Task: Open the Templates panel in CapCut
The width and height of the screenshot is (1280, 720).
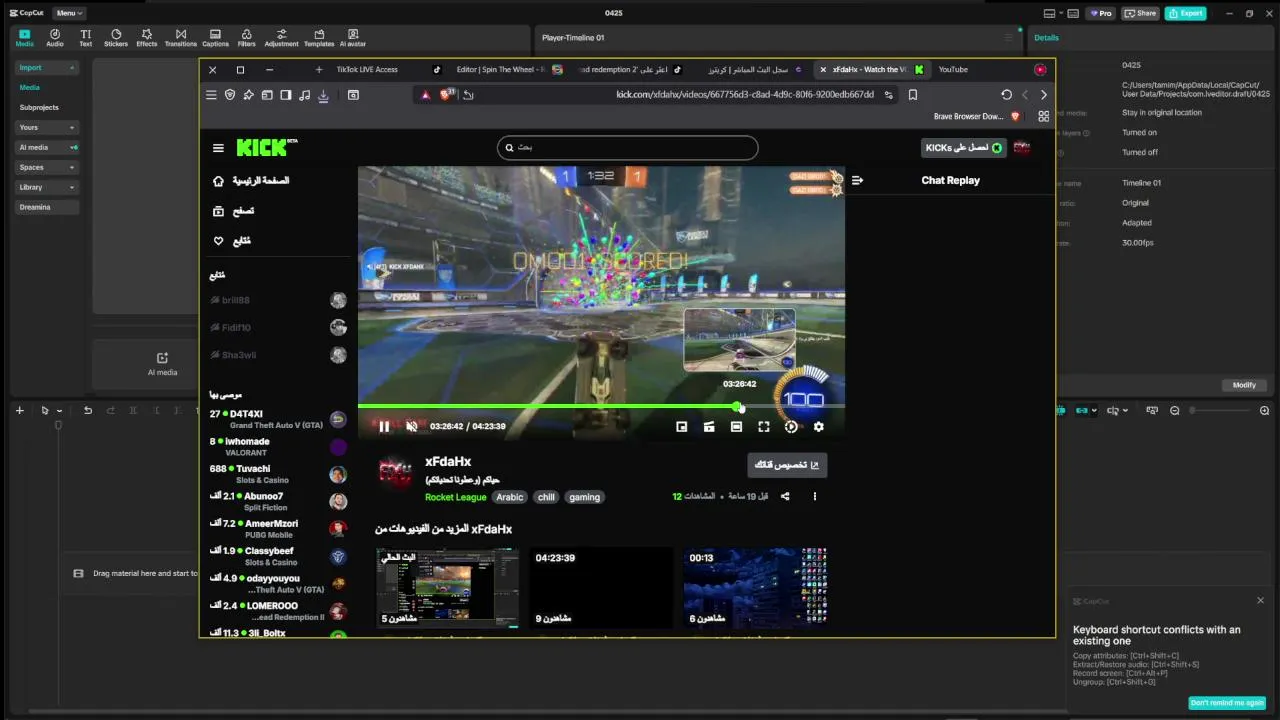Action: coord(319,38)
